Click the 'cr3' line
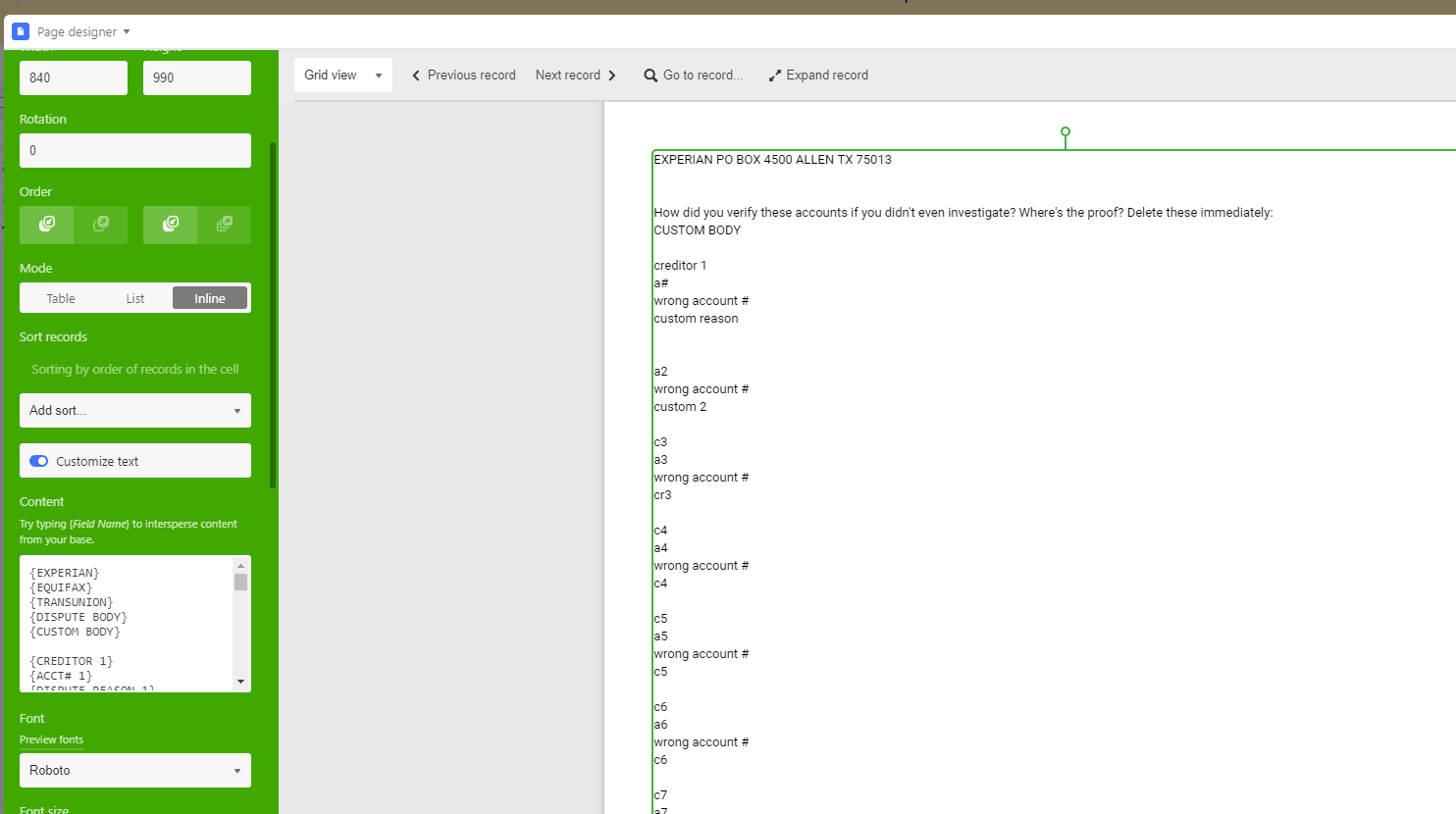The width and height of the screenshot is (1456, 814). [663, 495]
